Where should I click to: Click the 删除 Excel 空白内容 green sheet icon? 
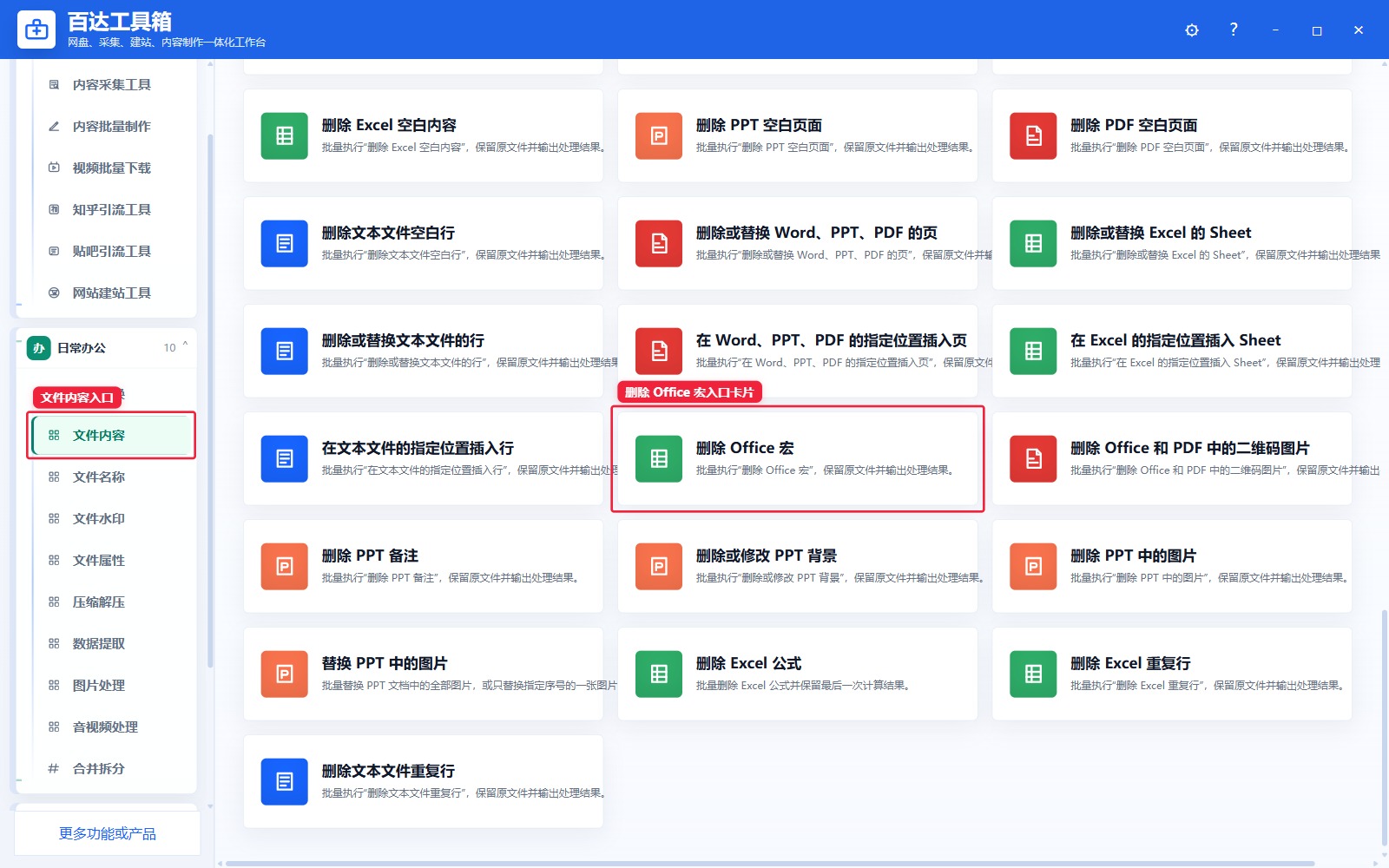(285, 136)
